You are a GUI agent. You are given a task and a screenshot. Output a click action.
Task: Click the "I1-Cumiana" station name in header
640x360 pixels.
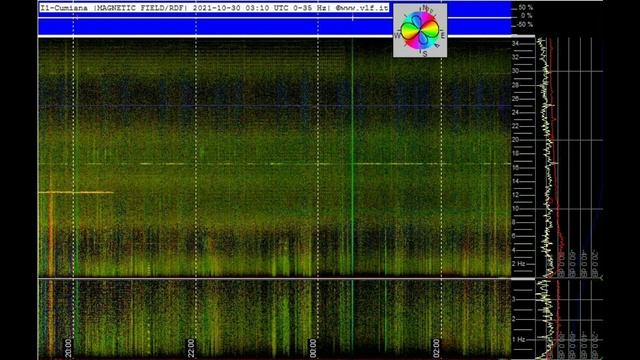coord(64,8)
